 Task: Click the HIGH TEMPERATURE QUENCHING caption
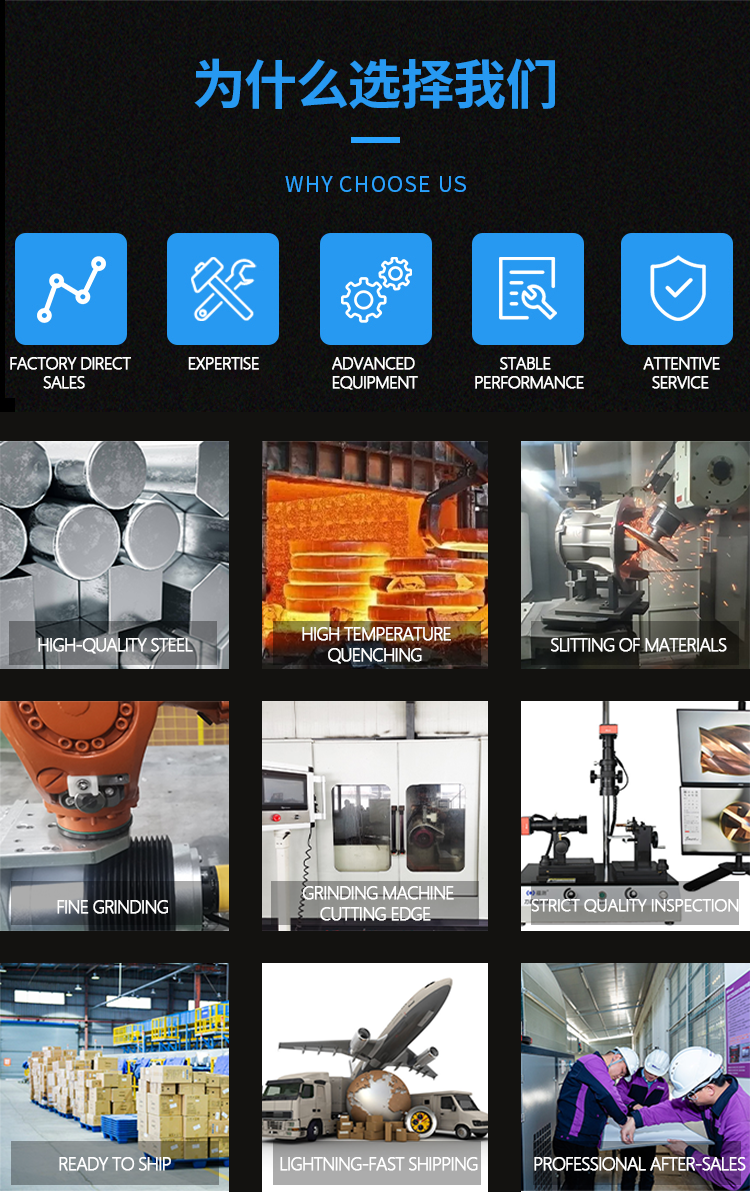pyautogui.click(x=375, y=644)
